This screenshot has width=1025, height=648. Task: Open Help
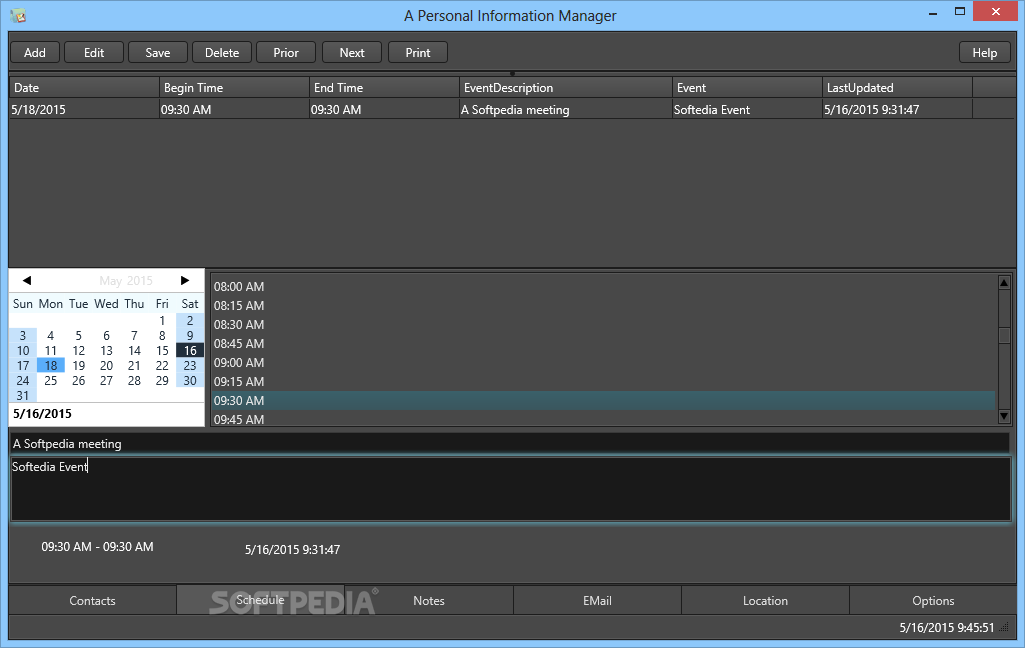click(x=984, y=53)
